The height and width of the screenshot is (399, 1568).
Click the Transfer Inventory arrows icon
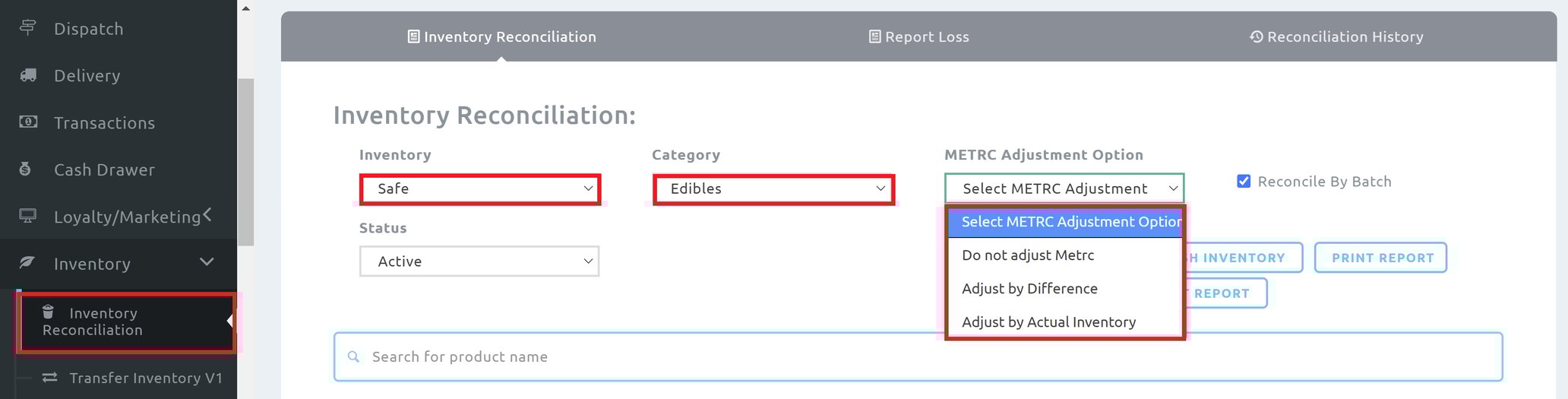(50, 377)
